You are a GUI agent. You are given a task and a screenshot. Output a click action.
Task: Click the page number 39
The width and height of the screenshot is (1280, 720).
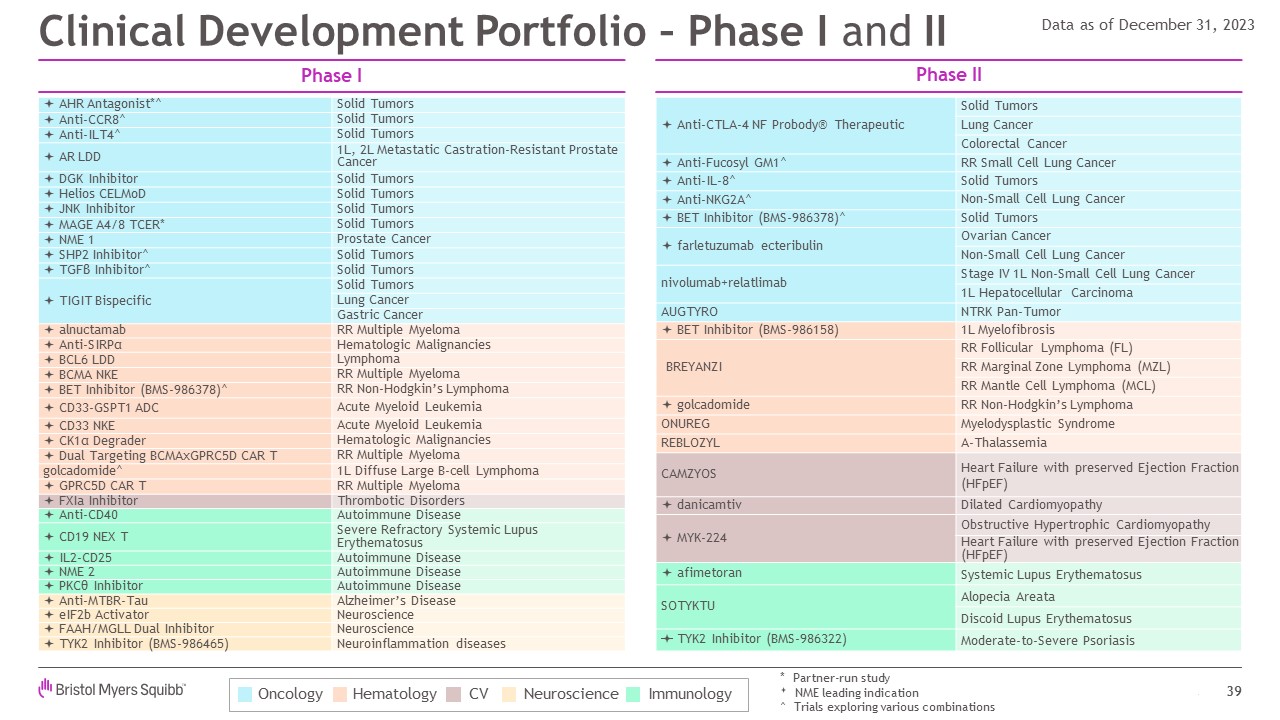(1233, 692)
